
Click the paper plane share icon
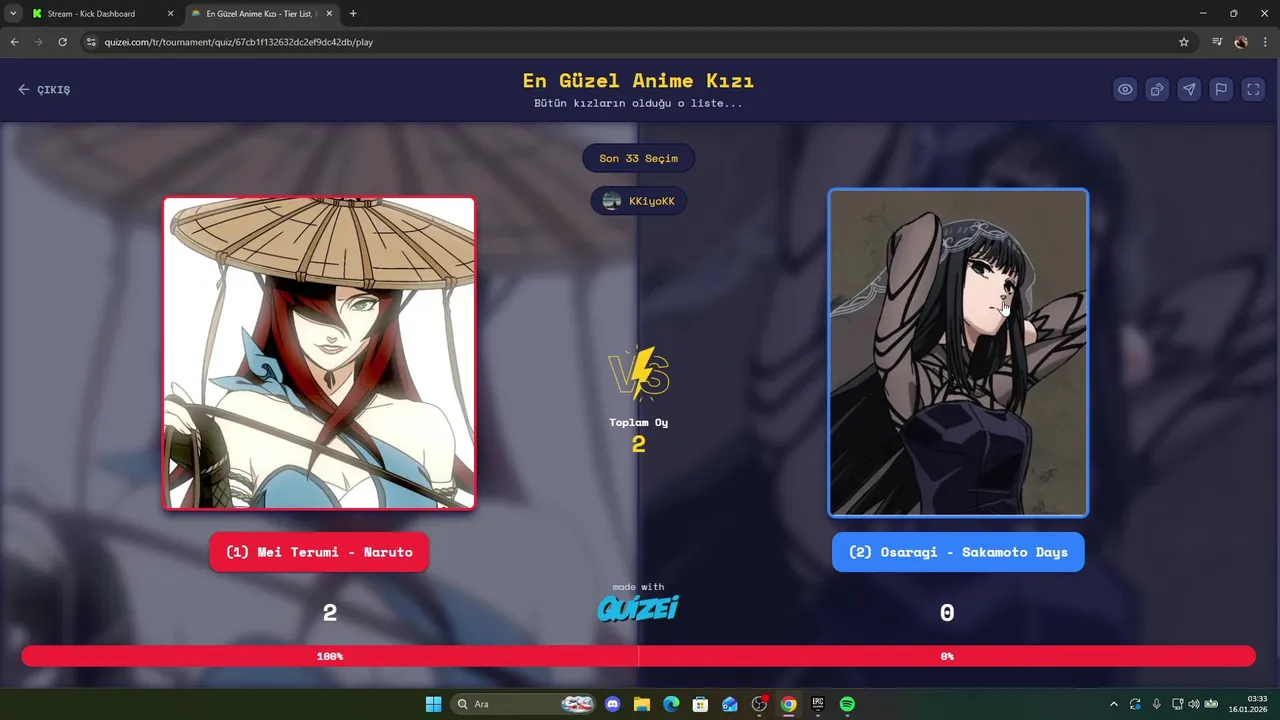point(1189,89)
